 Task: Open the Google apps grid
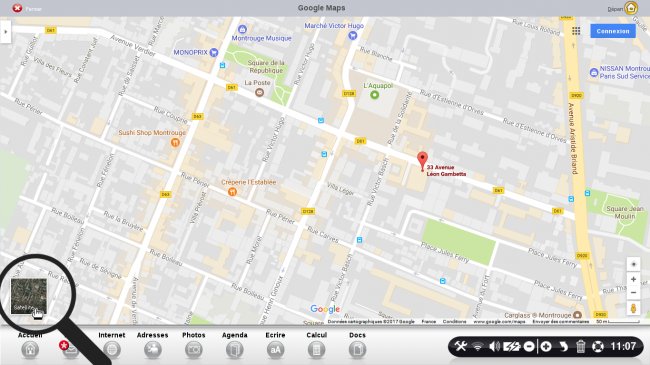point(576,31)
